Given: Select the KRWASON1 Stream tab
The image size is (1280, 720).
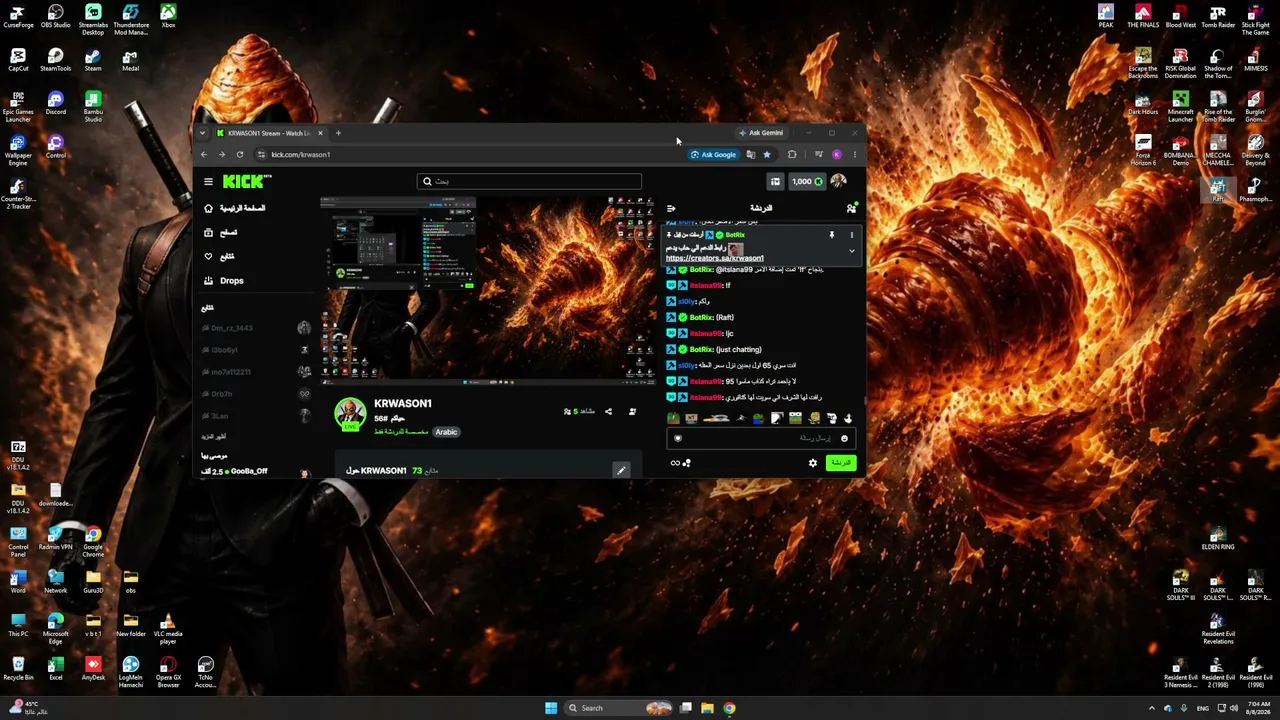Looking at the screenshot, I should (x=269, y=133).
